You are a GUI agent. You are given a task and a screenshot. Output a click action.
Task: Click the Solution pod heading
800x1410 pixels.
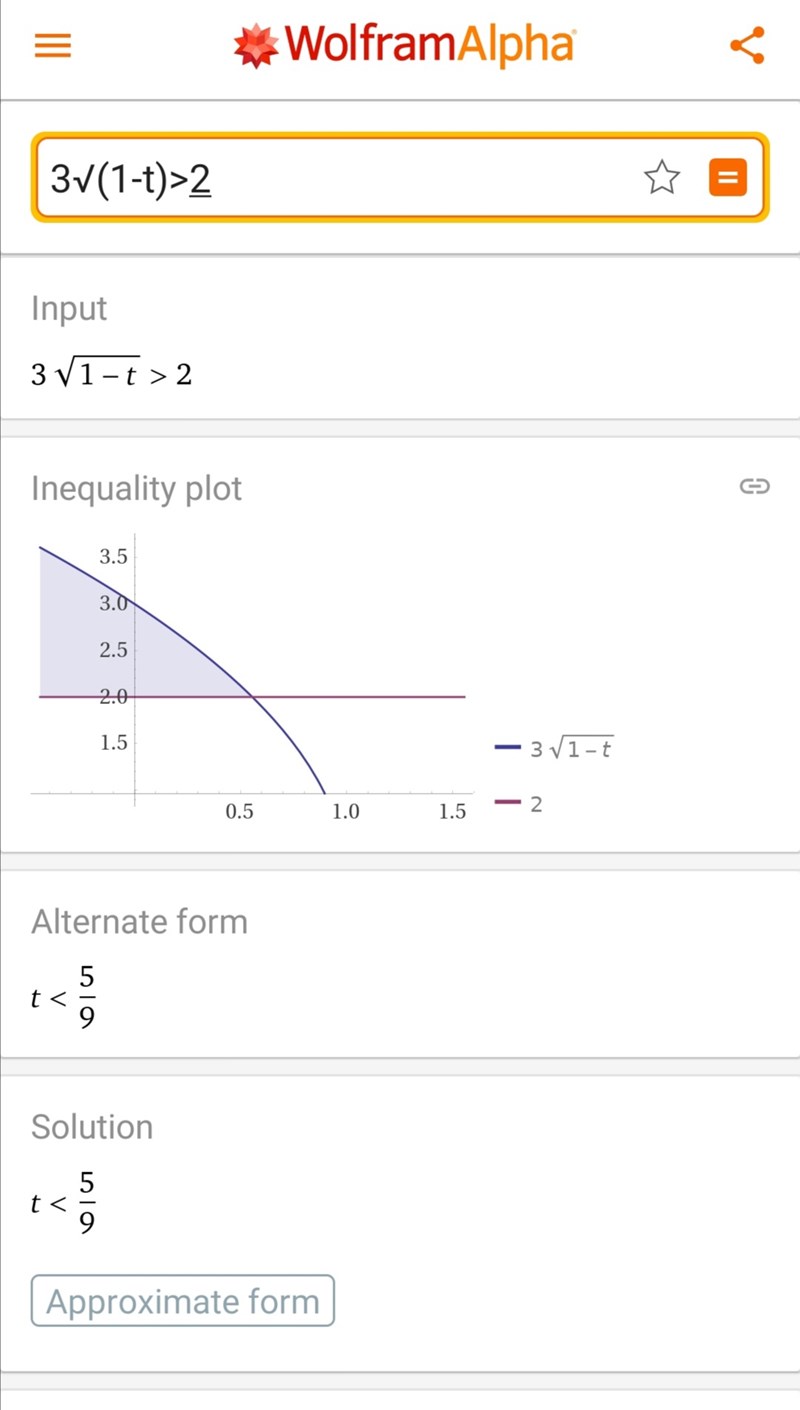92,1127
